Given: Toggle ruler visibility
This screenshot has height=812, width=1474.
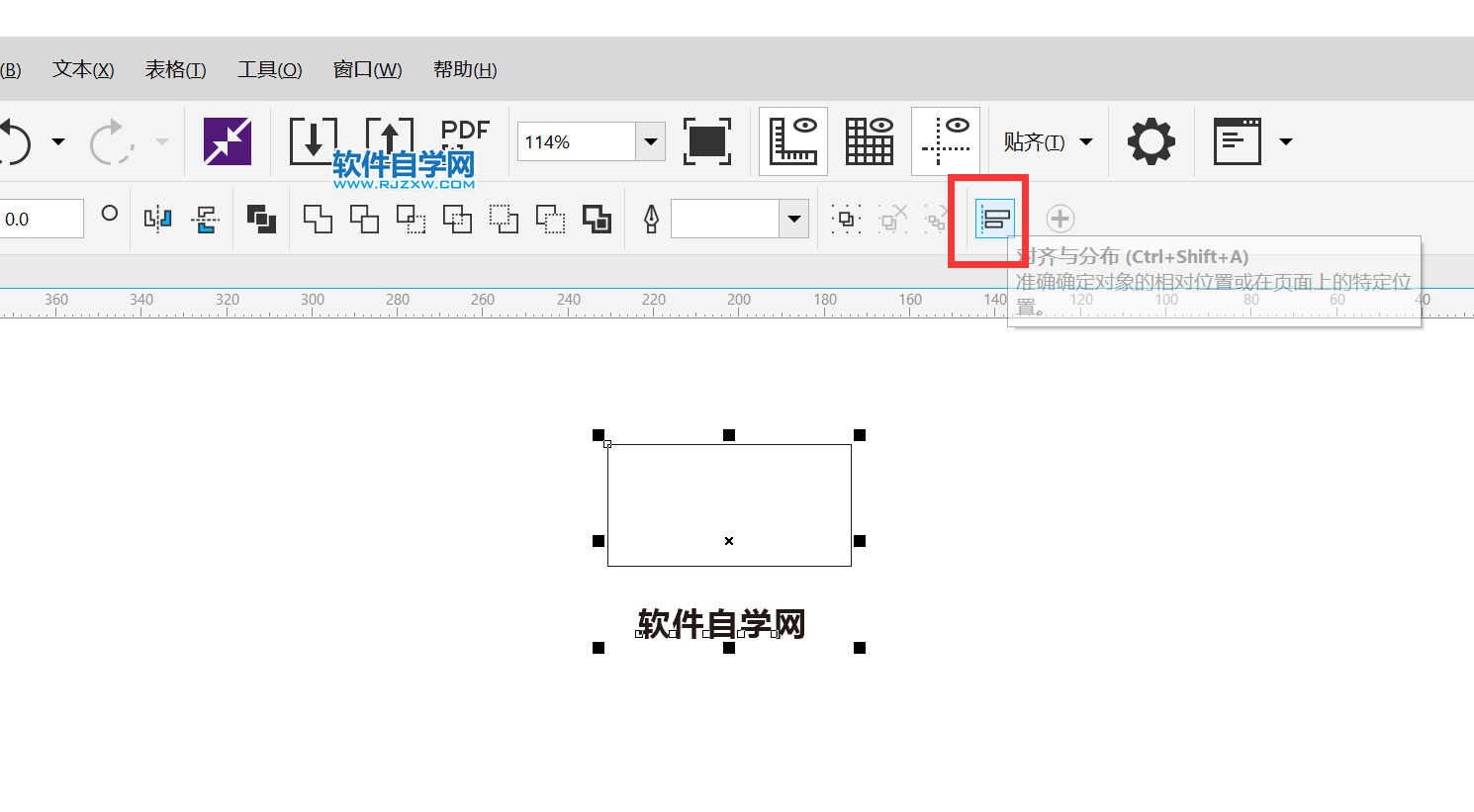Looking at the screenshot, I should [x=792, y=140].
